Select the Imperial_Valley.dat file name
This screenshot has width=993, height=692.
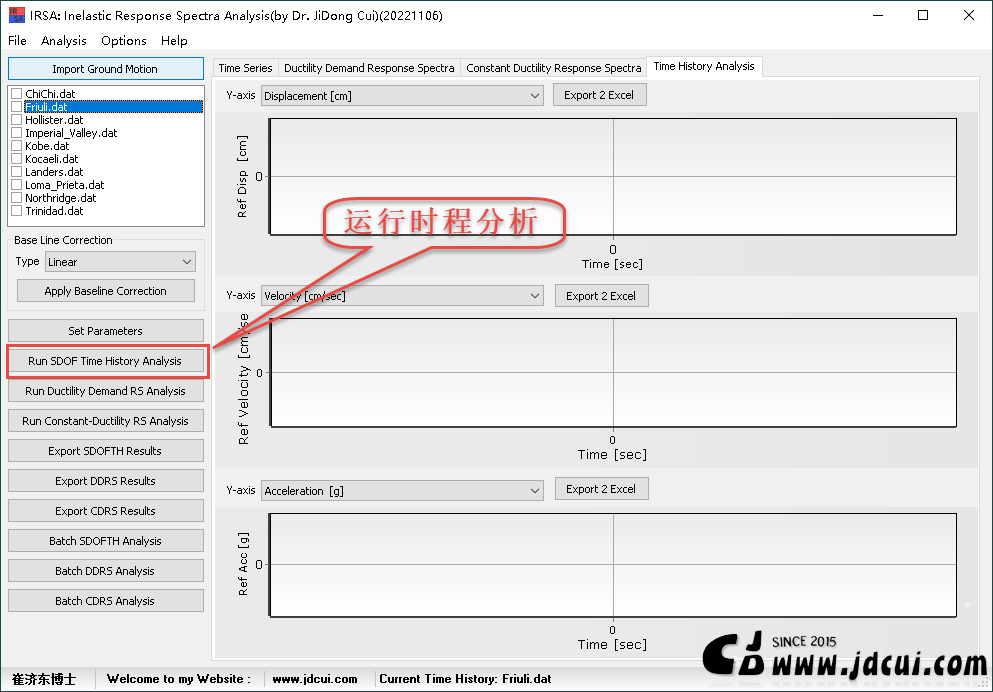(71, 133)
